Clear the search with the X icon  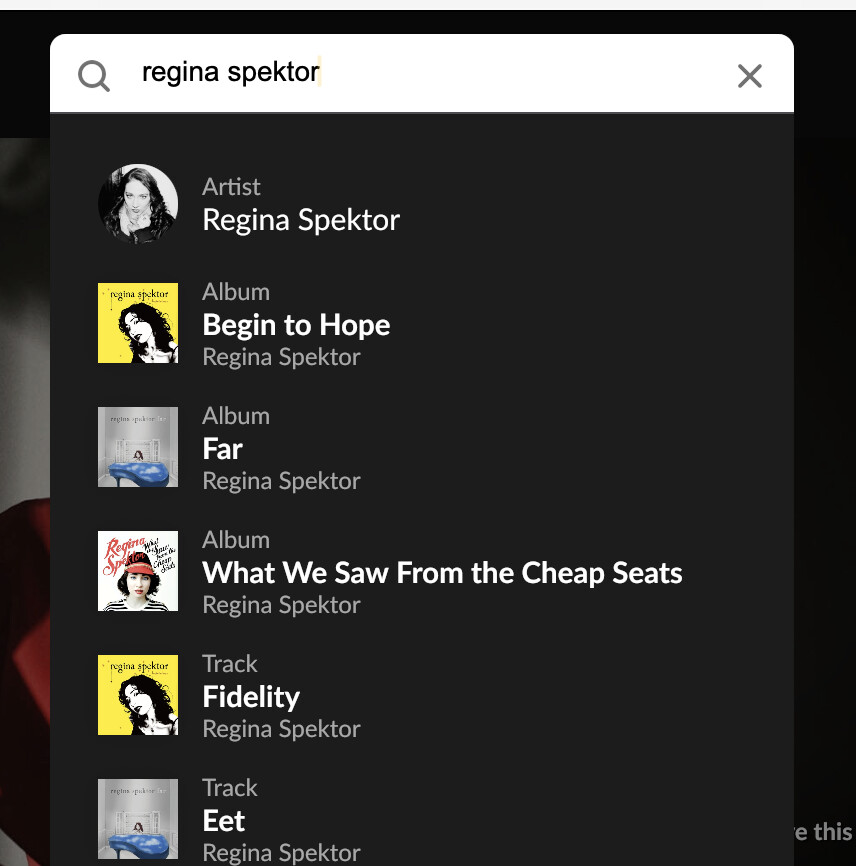(749, 76)
